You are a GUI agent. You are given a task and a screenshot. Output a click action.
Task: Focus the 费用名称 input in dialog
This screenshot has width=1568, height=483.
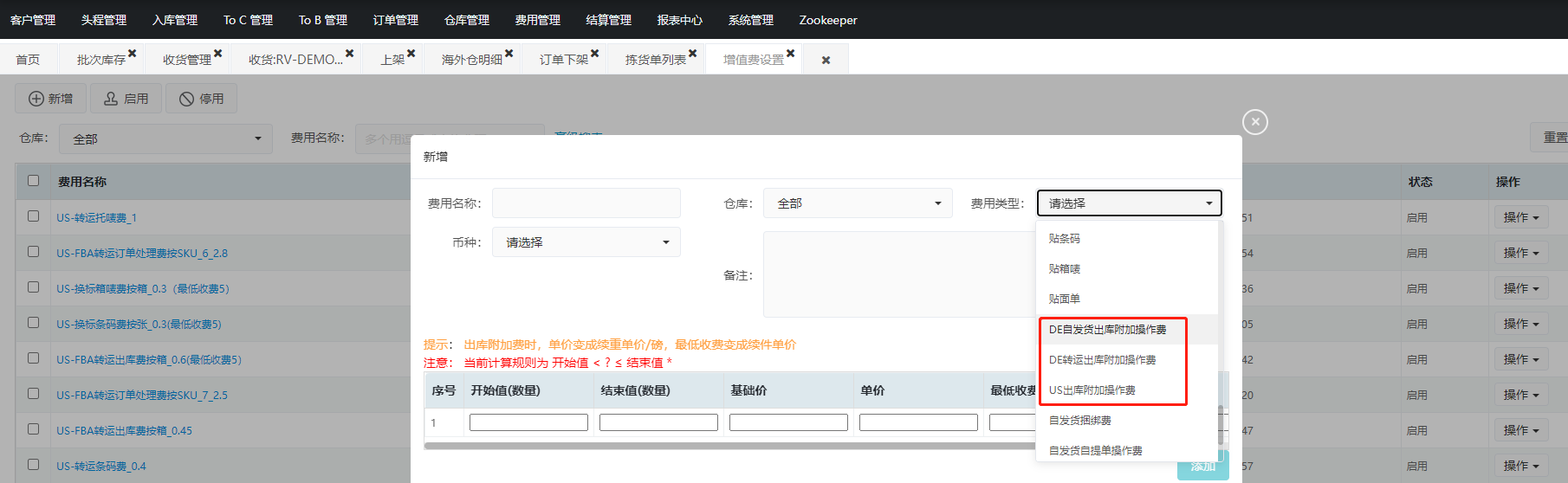click(586, 203)
